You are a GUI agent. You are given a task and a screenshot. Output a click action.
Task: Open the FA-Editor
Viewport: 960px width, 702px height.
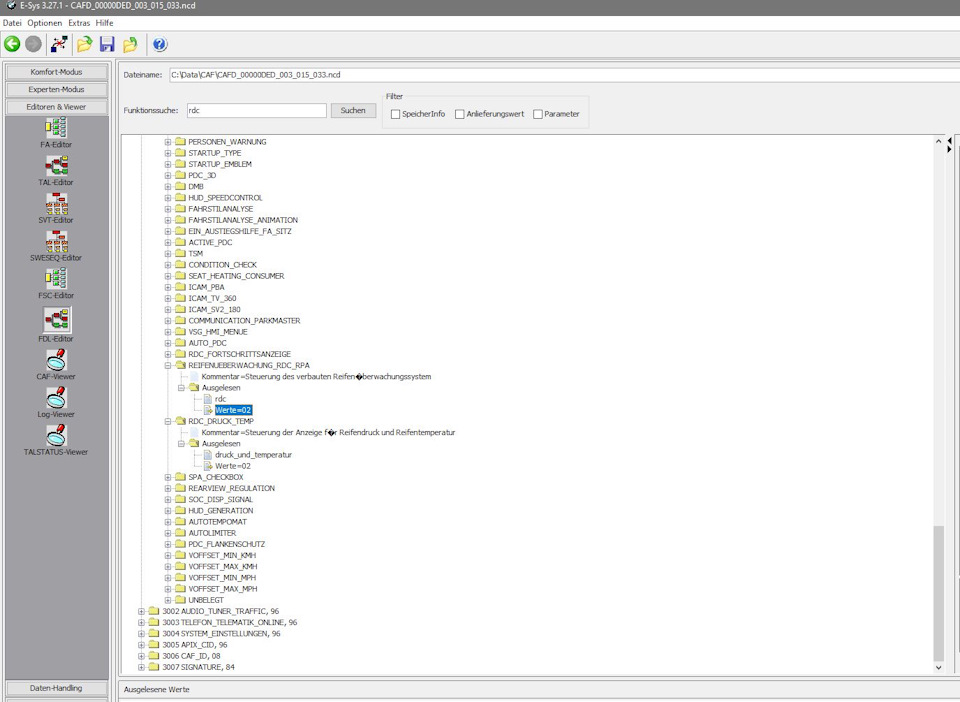[56, 133]
